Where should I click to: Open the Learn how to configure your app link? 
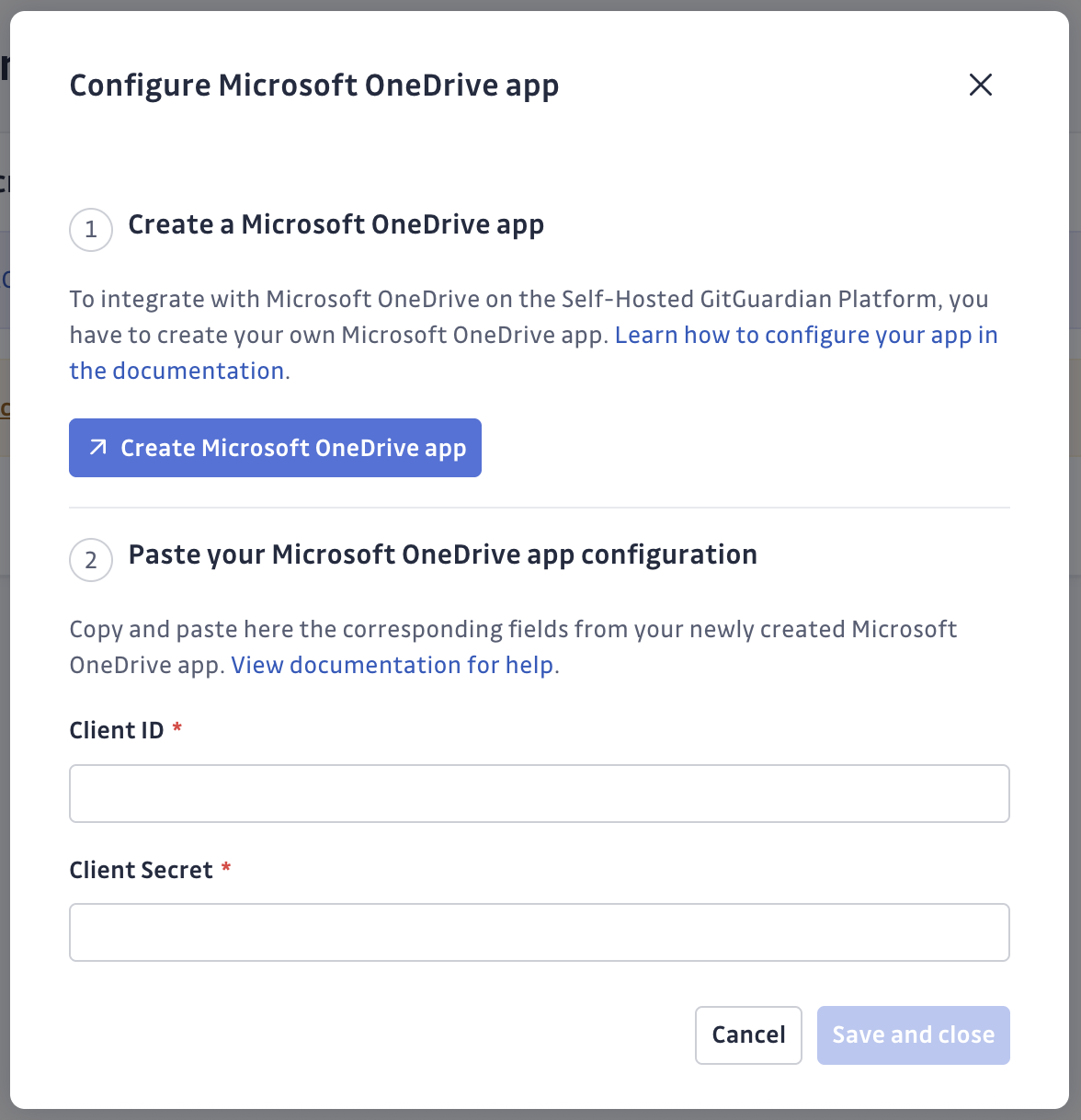coord(805,336)
